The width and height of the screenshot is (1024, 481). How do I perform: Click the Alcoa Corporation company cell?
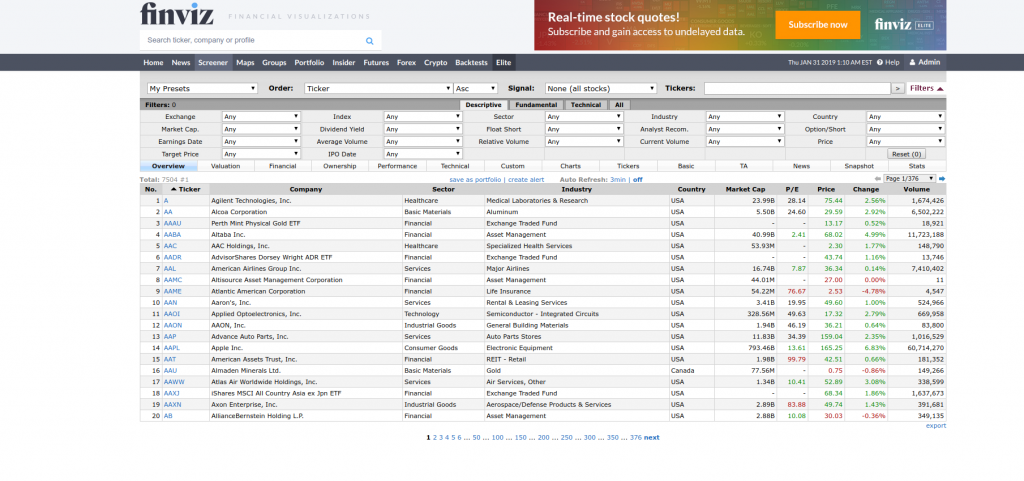[306, 212]
